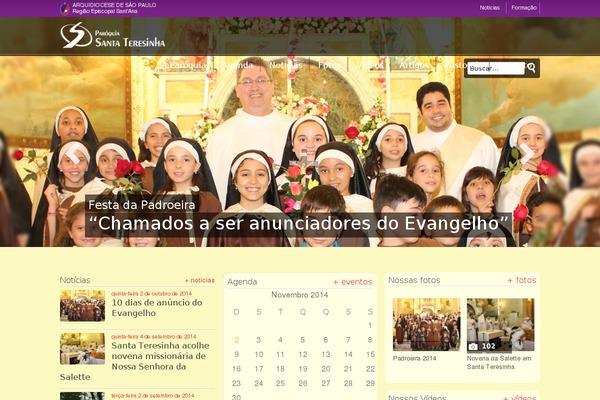Click date quinta-feira 2 de outubro de 2014
The image size is (600, 400).
(x=152, y=294)
